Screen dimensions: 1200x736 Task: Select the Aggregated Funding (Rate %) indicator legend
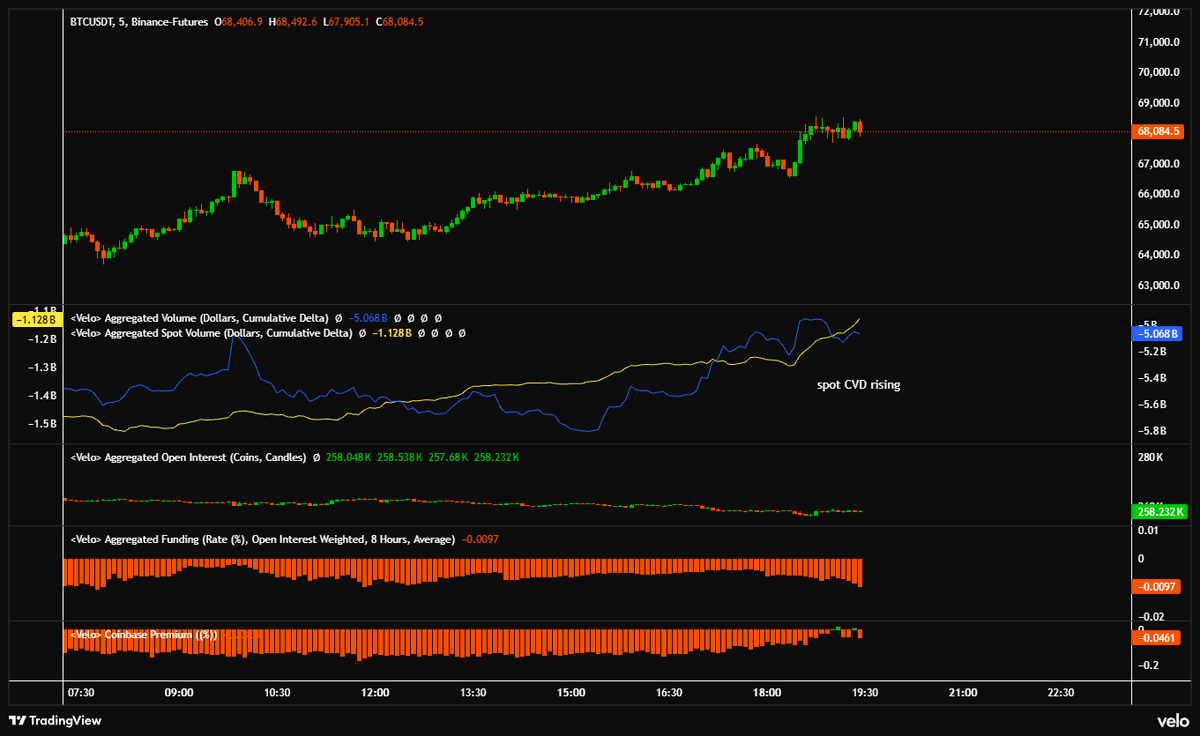click(x=262, y=539)
